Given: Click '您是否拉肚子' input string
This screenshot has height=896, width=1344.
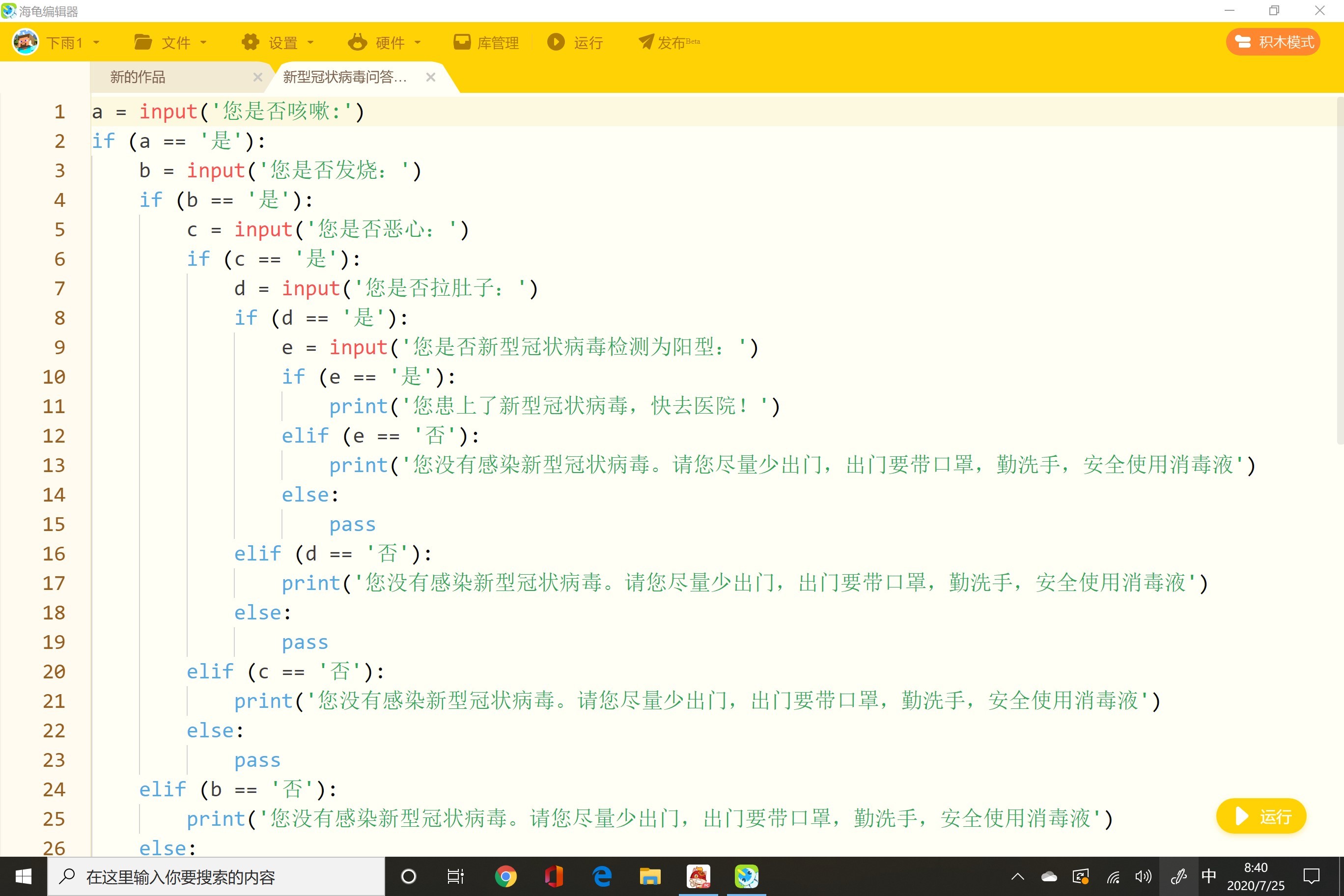Looking at the screenshot, I should coord(441,288).
